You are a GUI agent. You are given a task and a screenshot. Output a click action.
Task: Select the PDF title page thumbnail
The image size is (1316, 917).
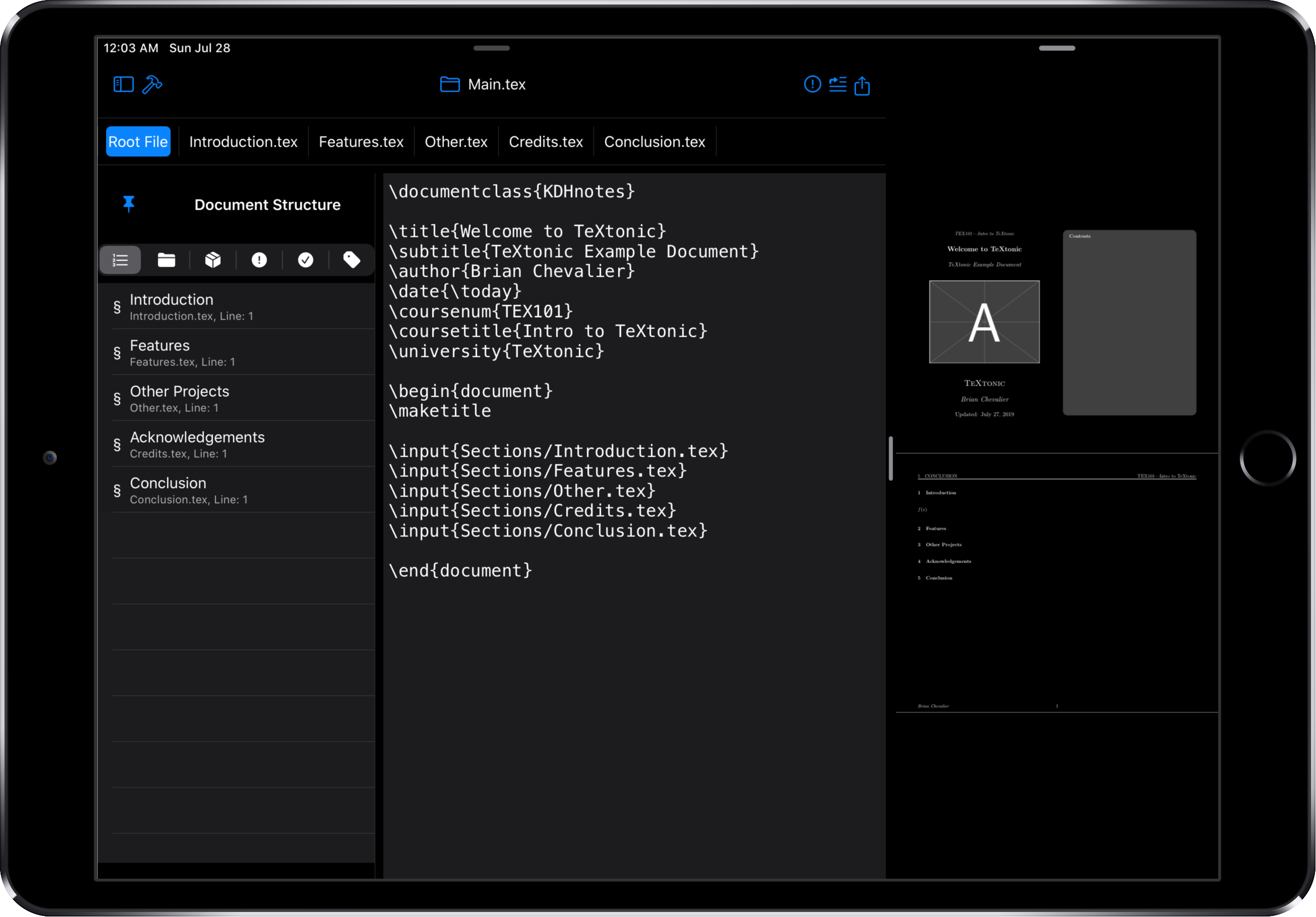coord(984,323)
